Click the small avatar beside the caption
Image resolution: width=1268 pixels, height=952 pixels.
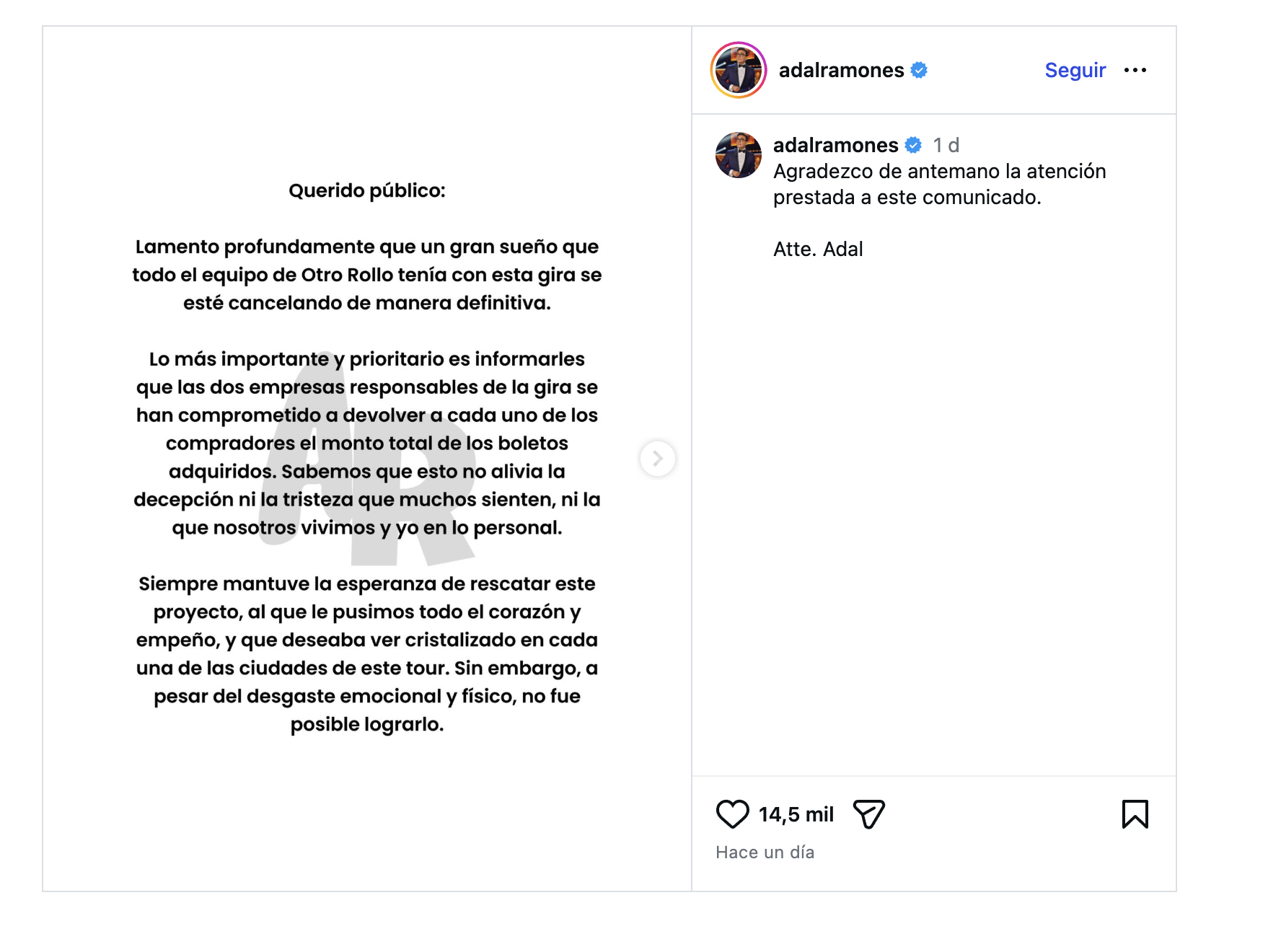pos(738,155)
